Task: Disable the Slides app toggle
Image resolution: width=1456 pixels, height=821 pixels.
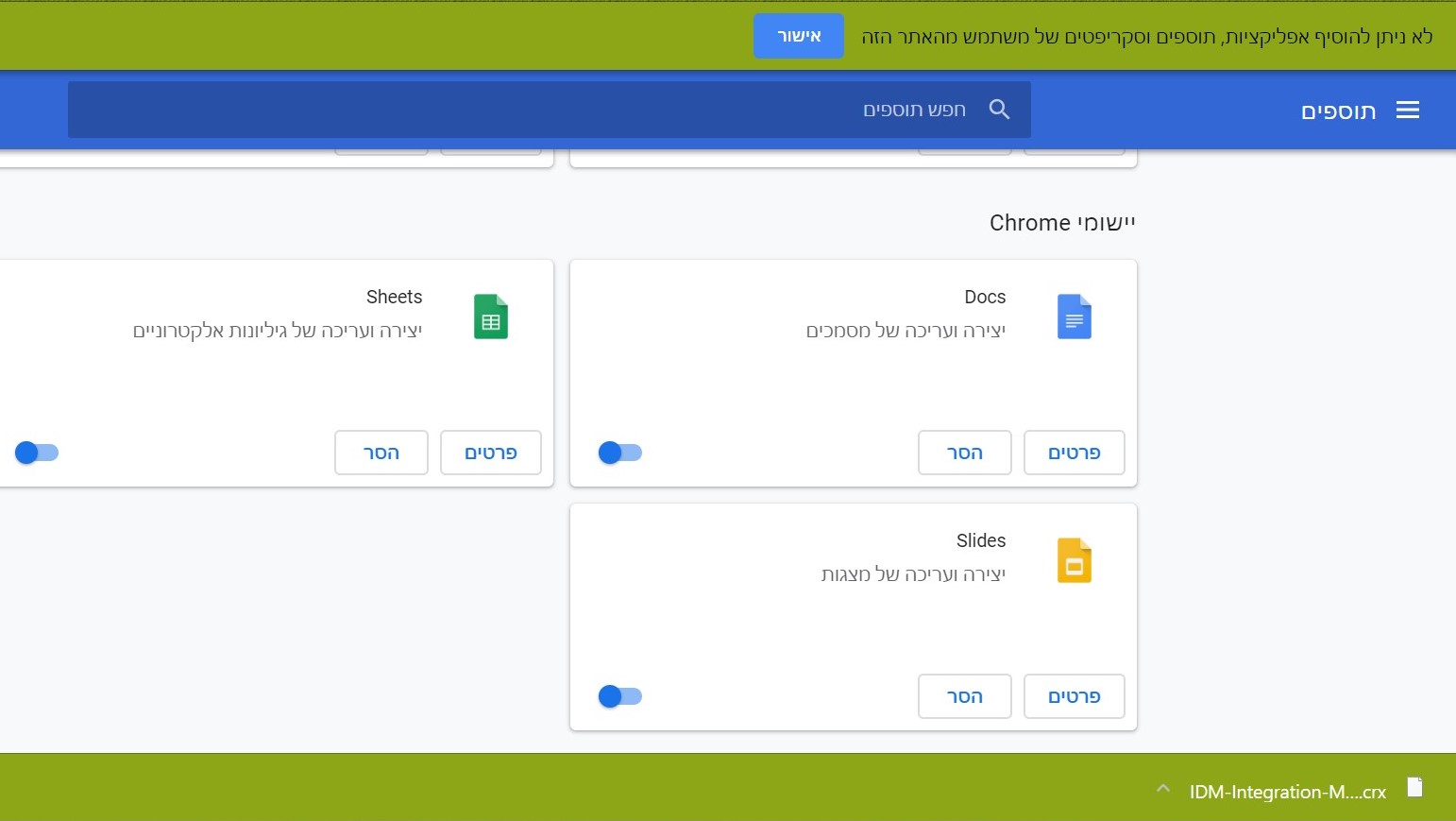Action: click(x=620, y=696)
